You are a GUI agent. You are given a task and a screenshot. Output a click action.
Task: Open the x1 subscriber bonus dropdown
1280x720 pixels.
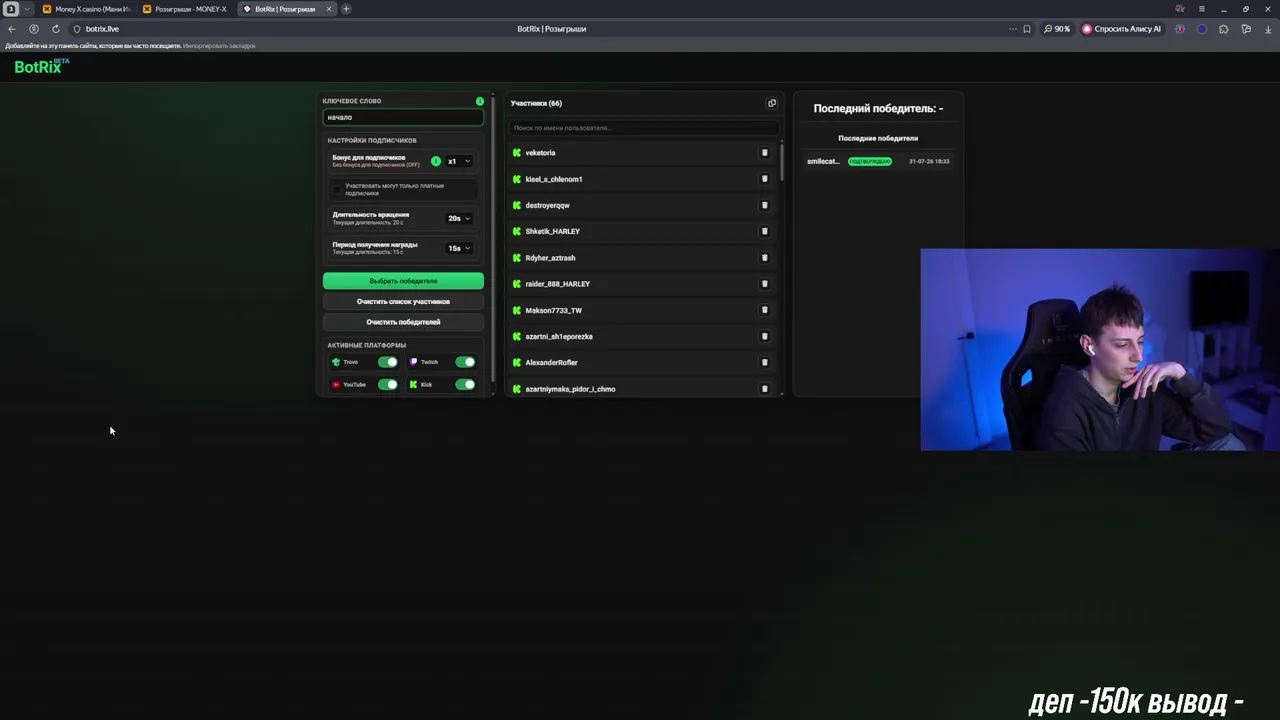pyautogui.click(x=459, y=161)
